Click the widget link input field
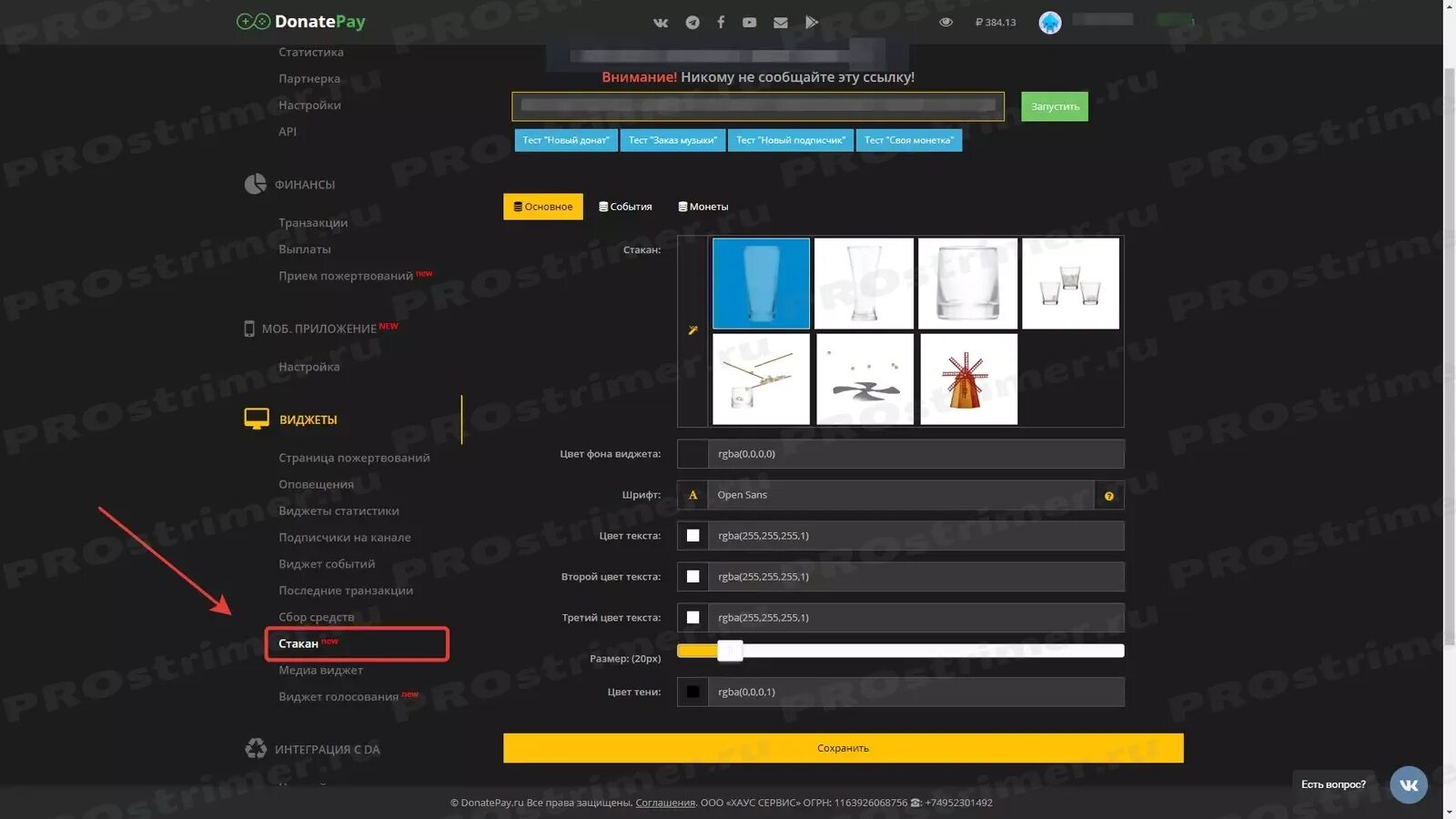1456x819 pixels. pos(758,106)
